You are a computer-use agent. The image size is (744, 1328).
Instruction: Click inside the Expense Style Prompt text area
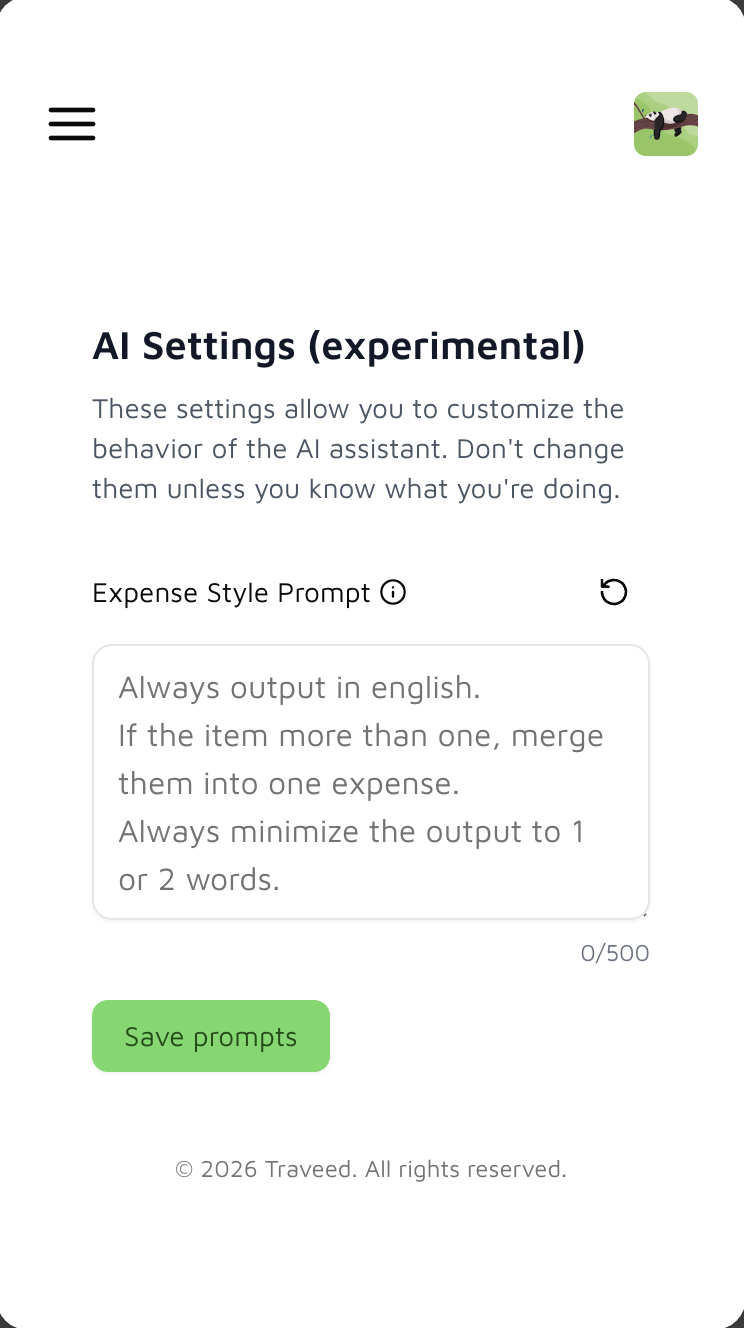tap(371, 782)
